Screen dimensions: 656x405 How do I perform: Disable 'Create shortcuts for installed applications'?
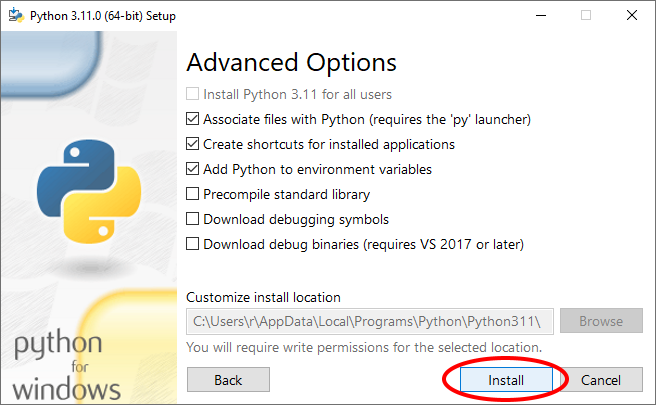(x=192, y=144)
